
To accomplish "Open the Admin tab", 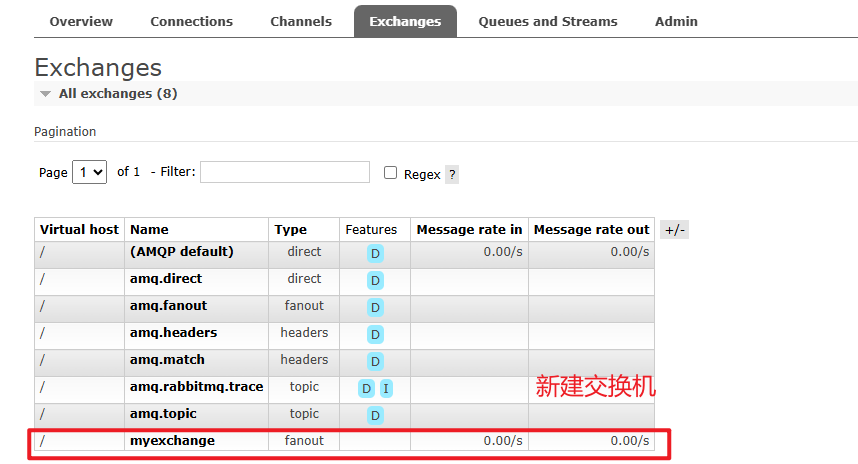I will coord(676,21).
